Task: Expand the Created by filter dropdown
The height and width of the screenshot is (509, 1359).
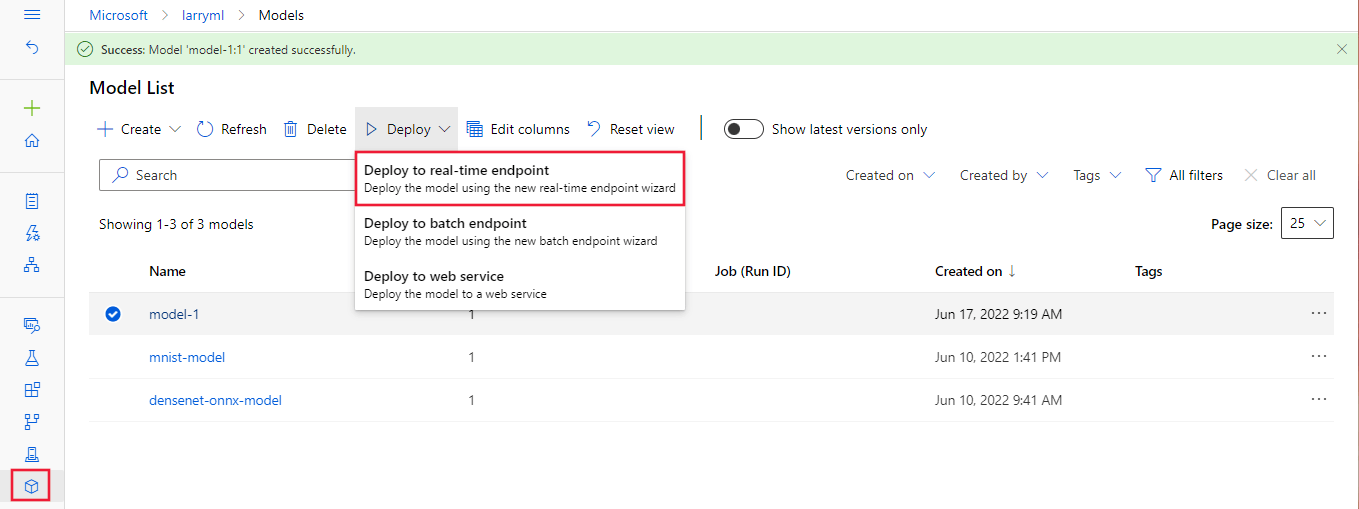Action: tap(1004, 175)
